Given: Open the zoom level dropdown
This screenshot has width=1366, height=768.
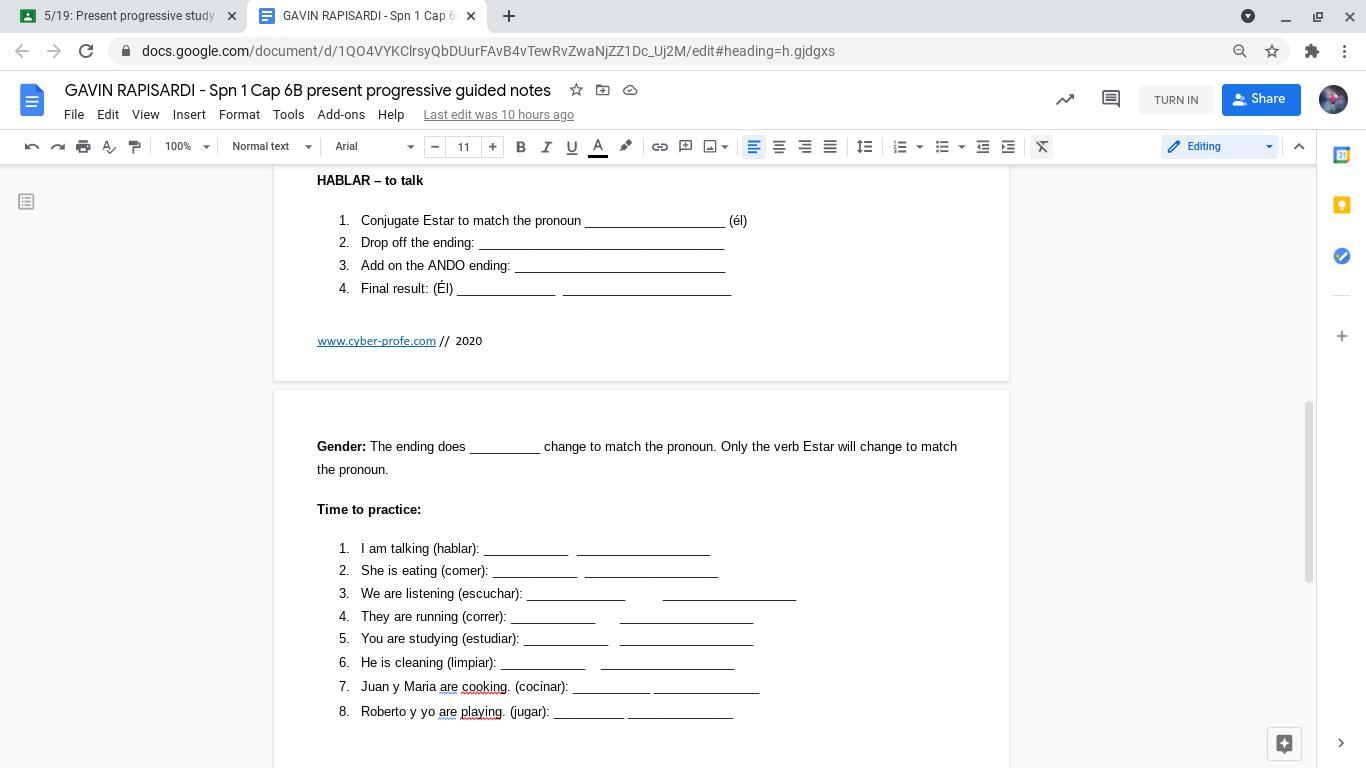Looking at the screenshot, I should pyautogui.click(x=188, y=147).
